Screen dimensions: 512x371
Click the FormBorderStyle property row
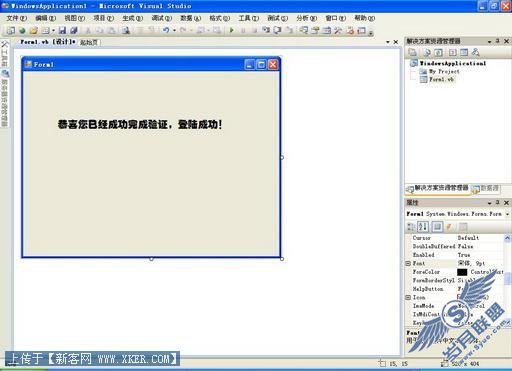[455, 280]
